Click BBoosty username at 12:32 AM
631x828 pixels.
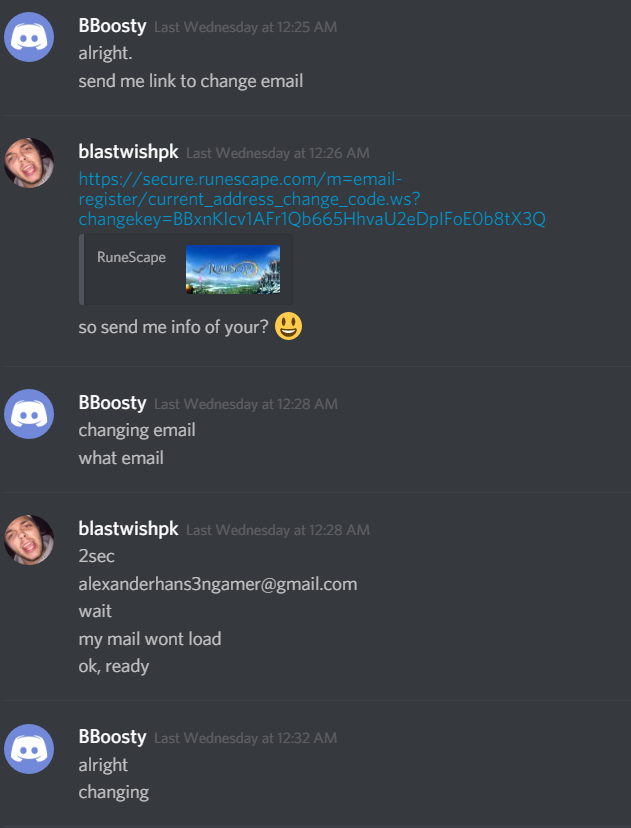point(112,737)
